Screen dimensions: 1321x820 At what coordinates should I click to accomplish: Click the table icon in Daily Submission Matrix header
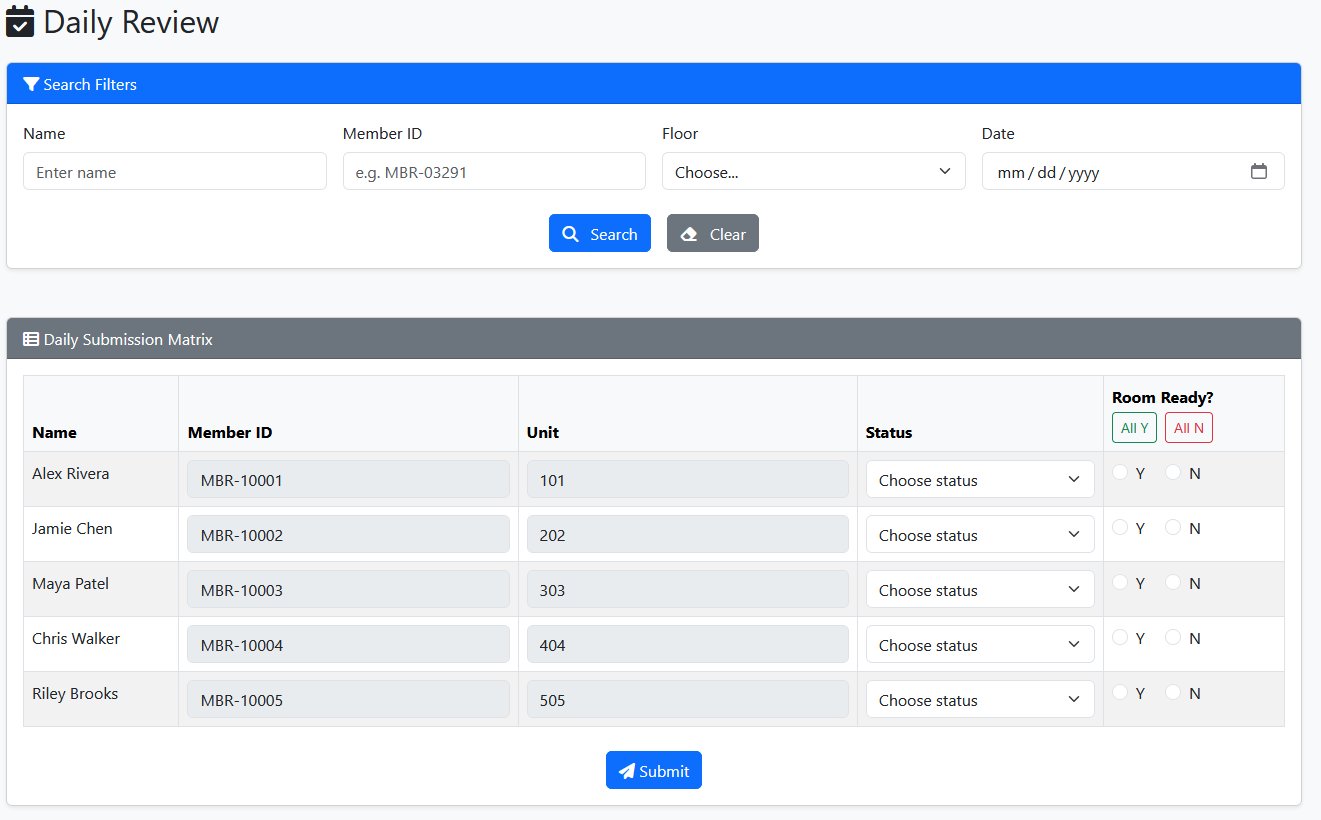point(30,339)
